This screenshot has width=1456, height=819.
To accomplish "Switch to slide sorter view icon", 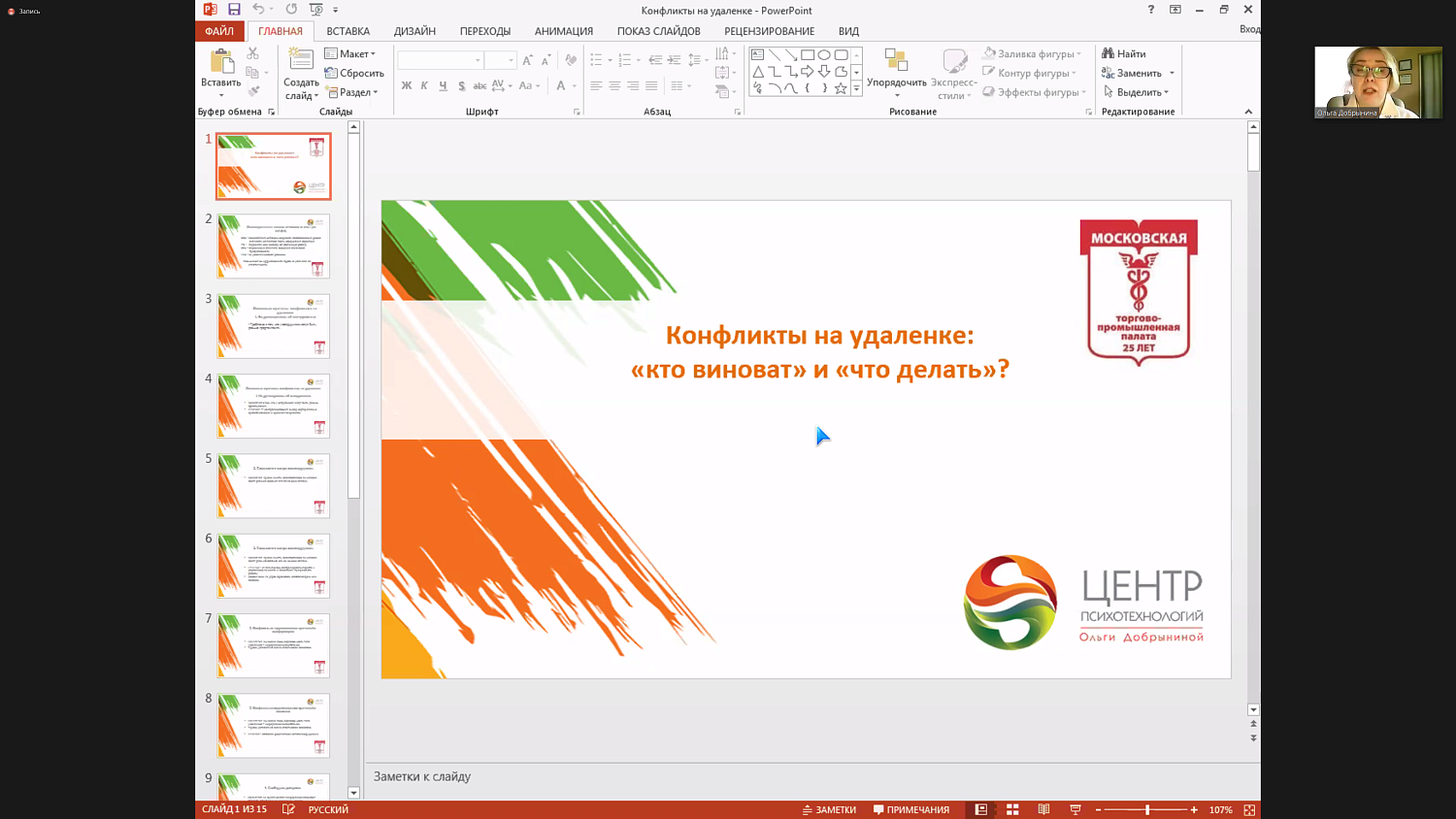I will 1012,809.
